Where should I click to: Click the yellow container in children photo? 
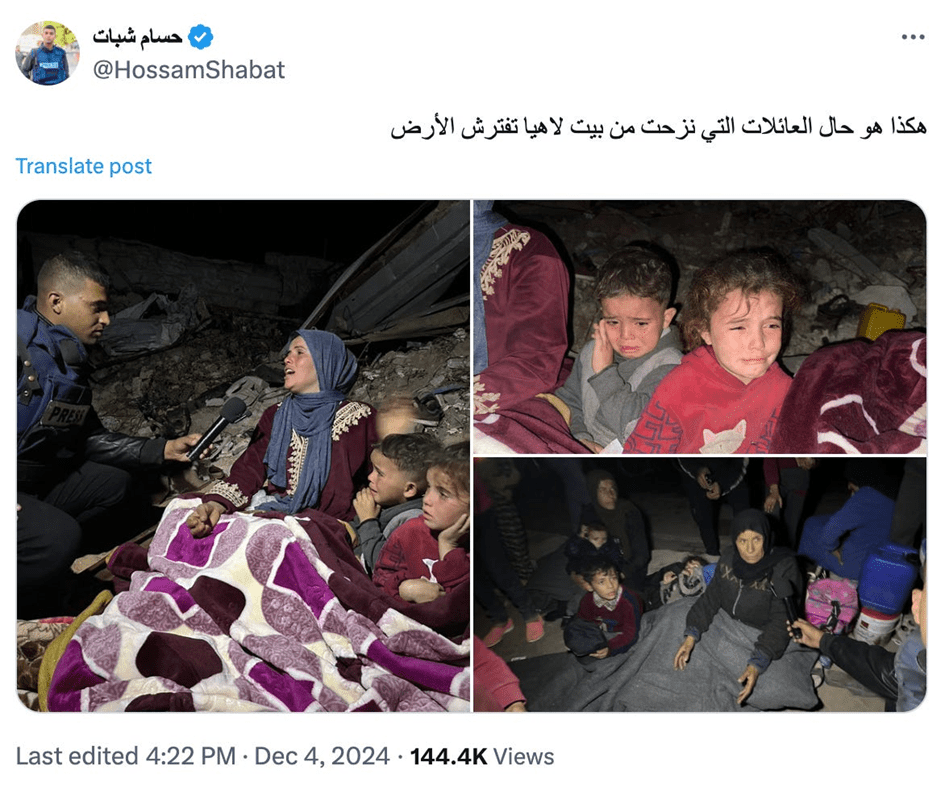click(881, 321)
